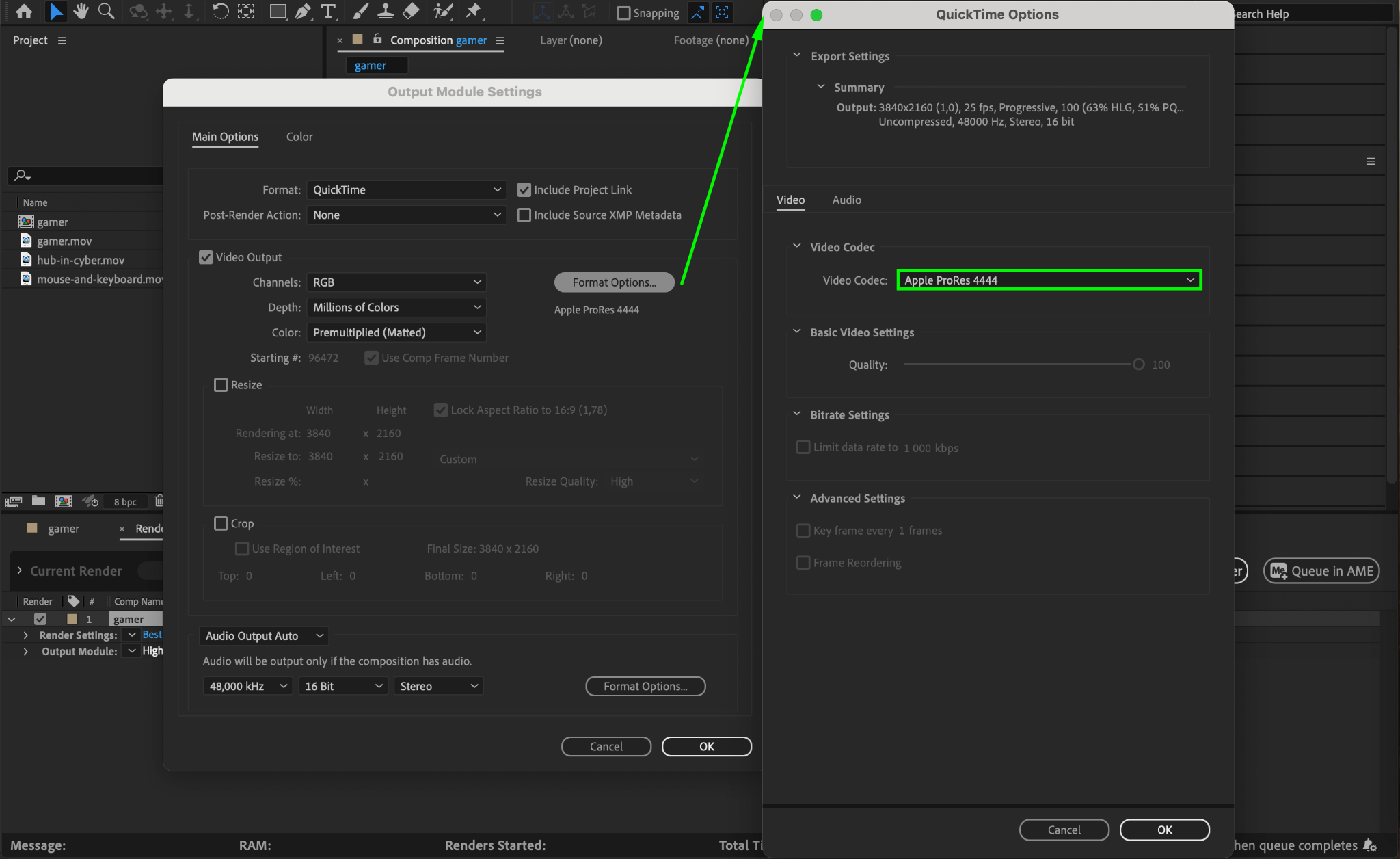Open the Video Codec dropdown
This screenshot has height=859, width=1400.
(1049, 280)
